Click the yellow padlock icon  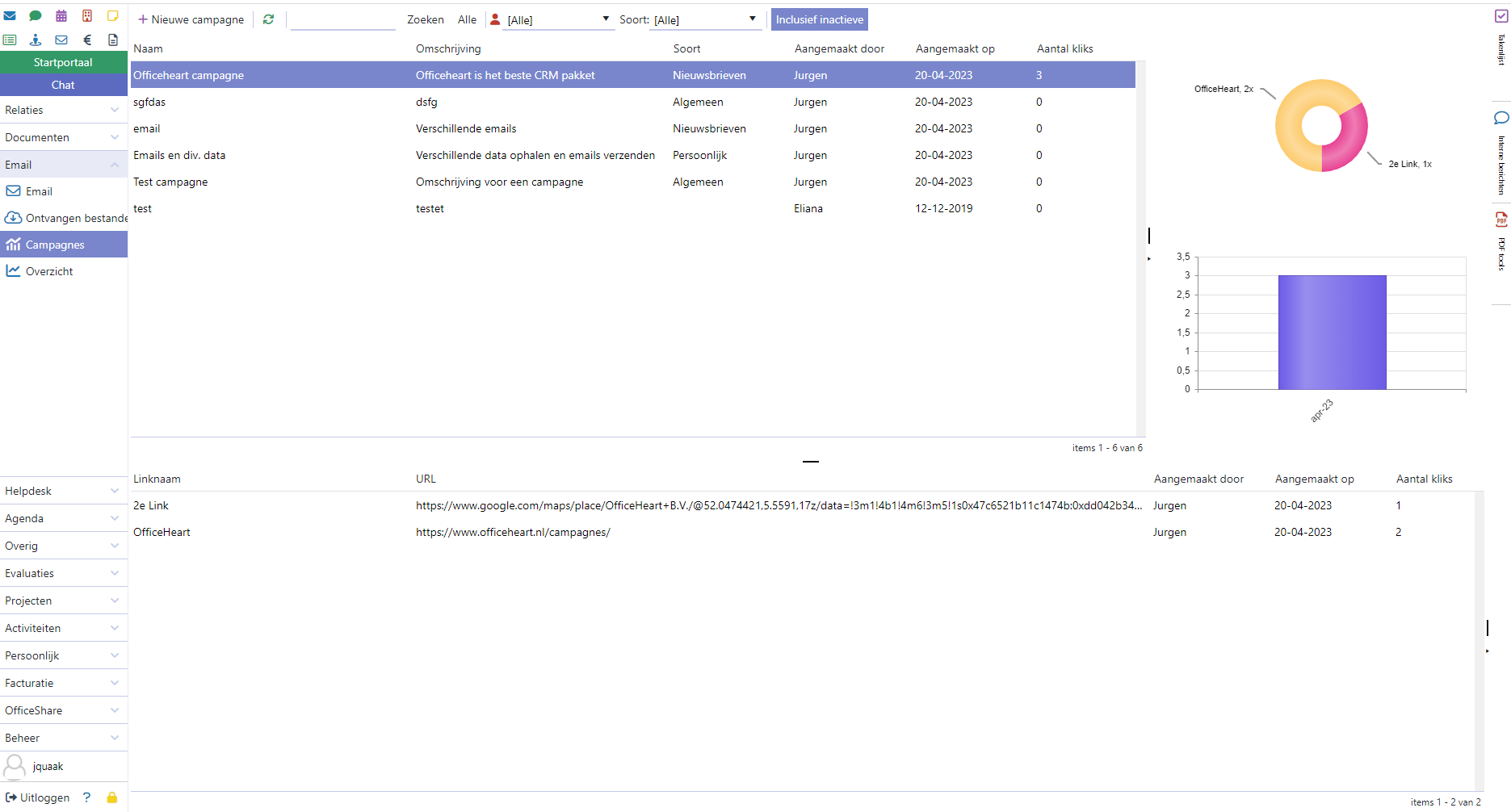(x=112, y=797)
